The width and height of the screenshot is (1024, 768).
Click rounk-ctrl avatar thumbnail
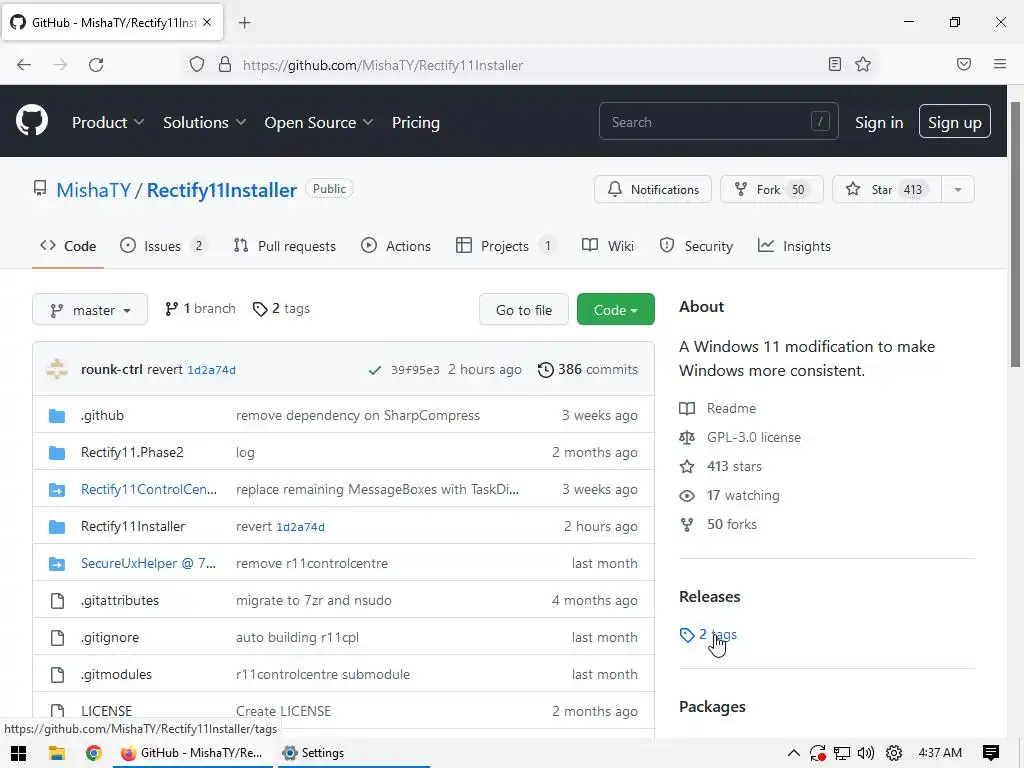pyautogui.click(x=57, y=369)
